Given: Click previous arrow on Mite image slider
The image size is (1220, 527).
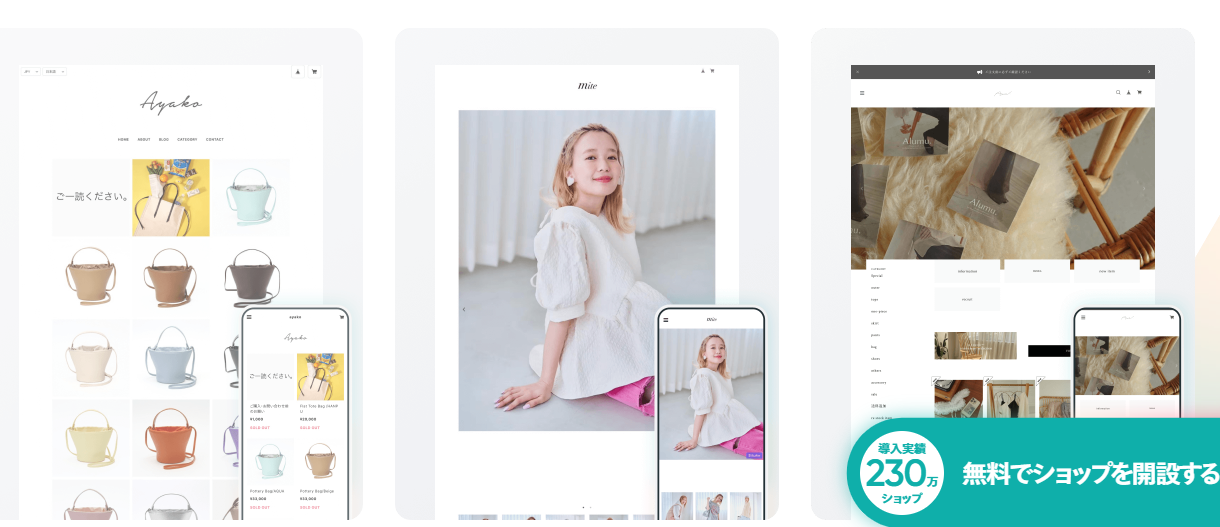Looking at the screenshot, I should coord(464,309).
